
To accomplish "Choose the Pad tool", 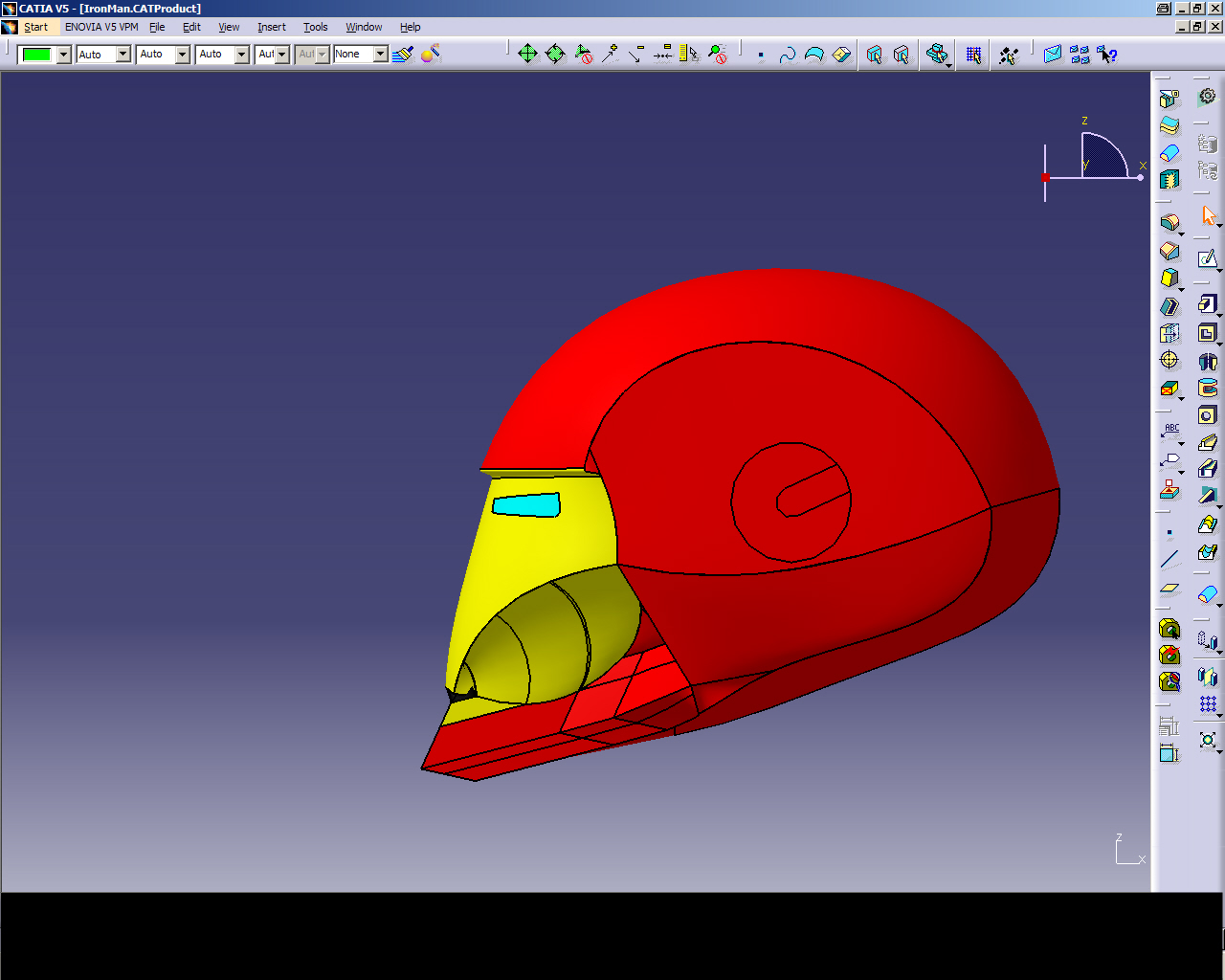I will pyautogui.click(x=1208, y=304).
